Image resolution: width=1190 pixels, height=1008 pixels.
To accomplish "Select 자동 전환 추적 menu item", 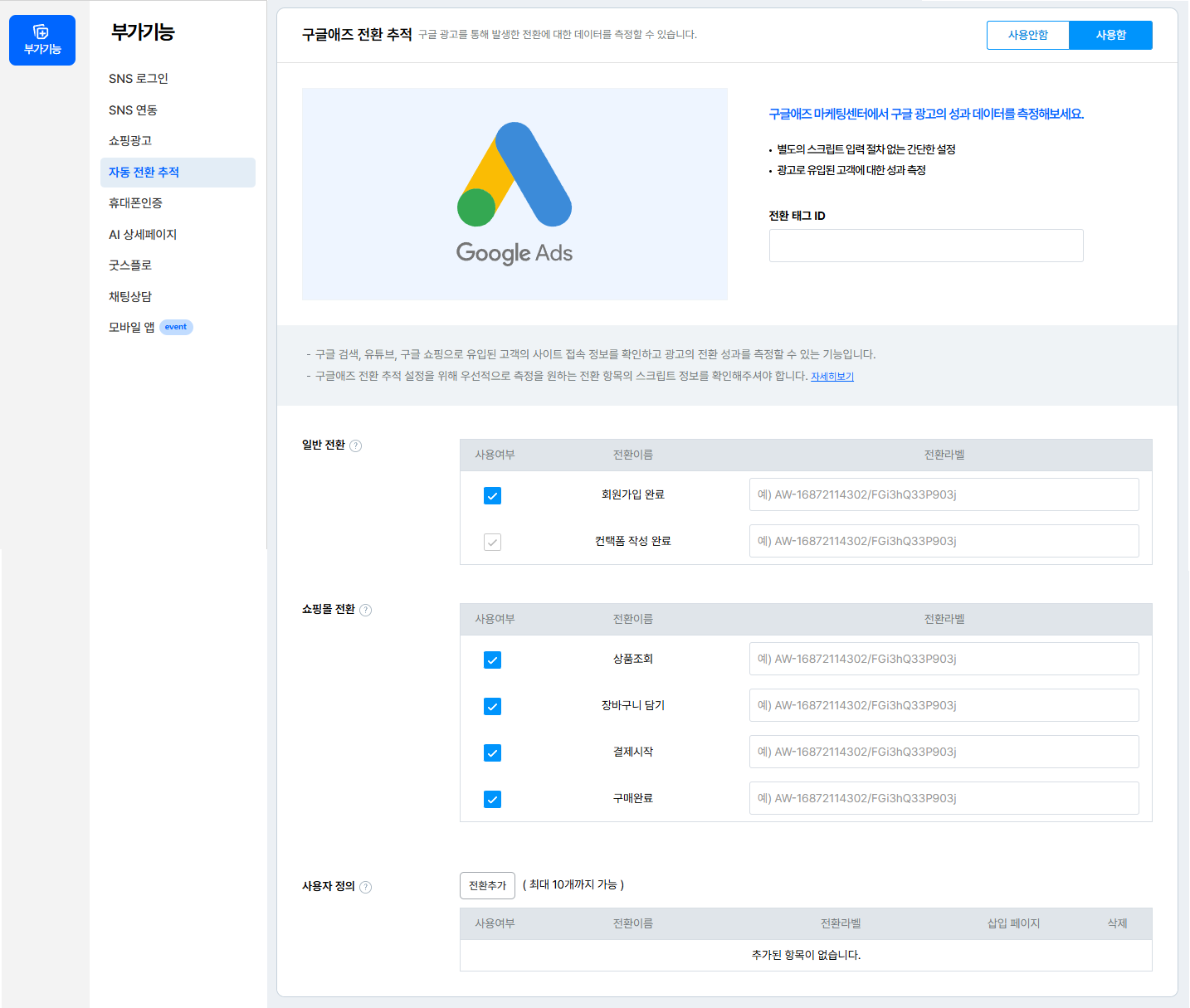I will (x=178, y=173).
